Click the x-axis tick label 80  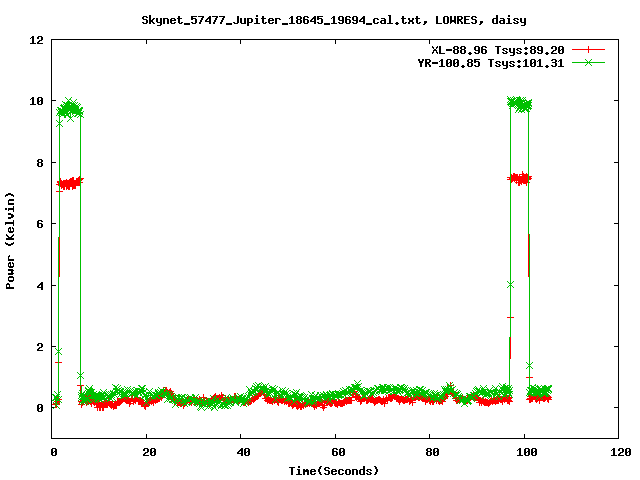click(x=432, y=452)
